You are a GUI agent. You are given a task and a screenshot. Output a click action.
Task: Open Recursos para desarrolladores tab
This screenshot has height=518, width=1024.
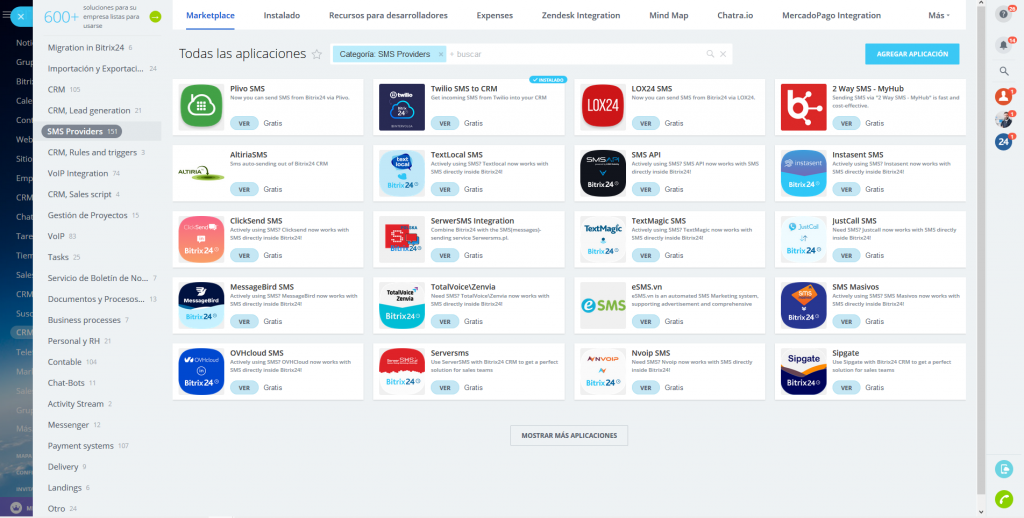(x=388, y=16)
